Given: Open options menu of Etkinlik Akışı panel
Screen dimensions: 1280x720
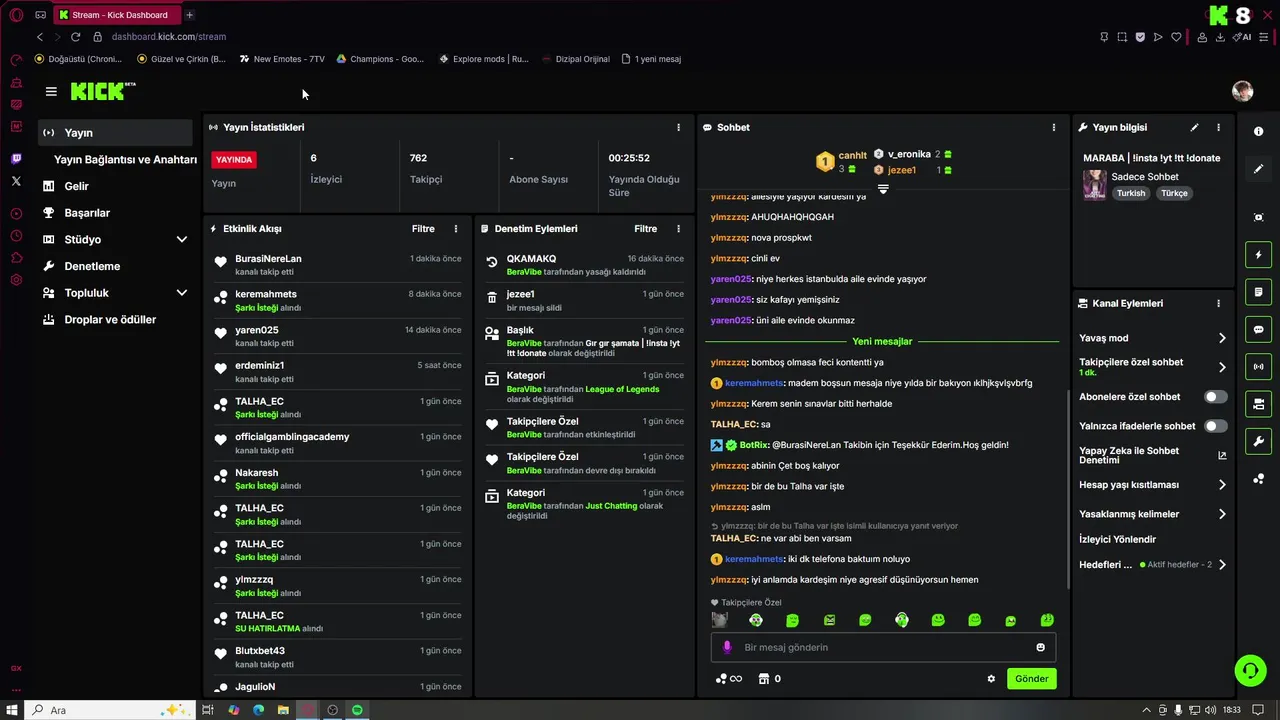Looking at the screenshot, I should (456, 229).
